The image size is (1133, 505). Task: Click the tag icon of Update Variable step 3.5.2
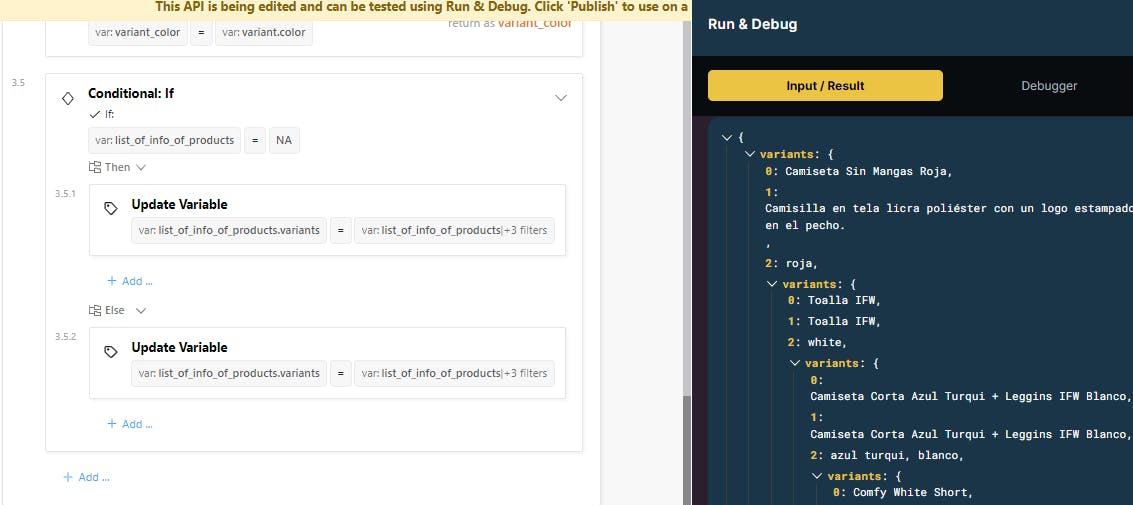pos(111,351)
